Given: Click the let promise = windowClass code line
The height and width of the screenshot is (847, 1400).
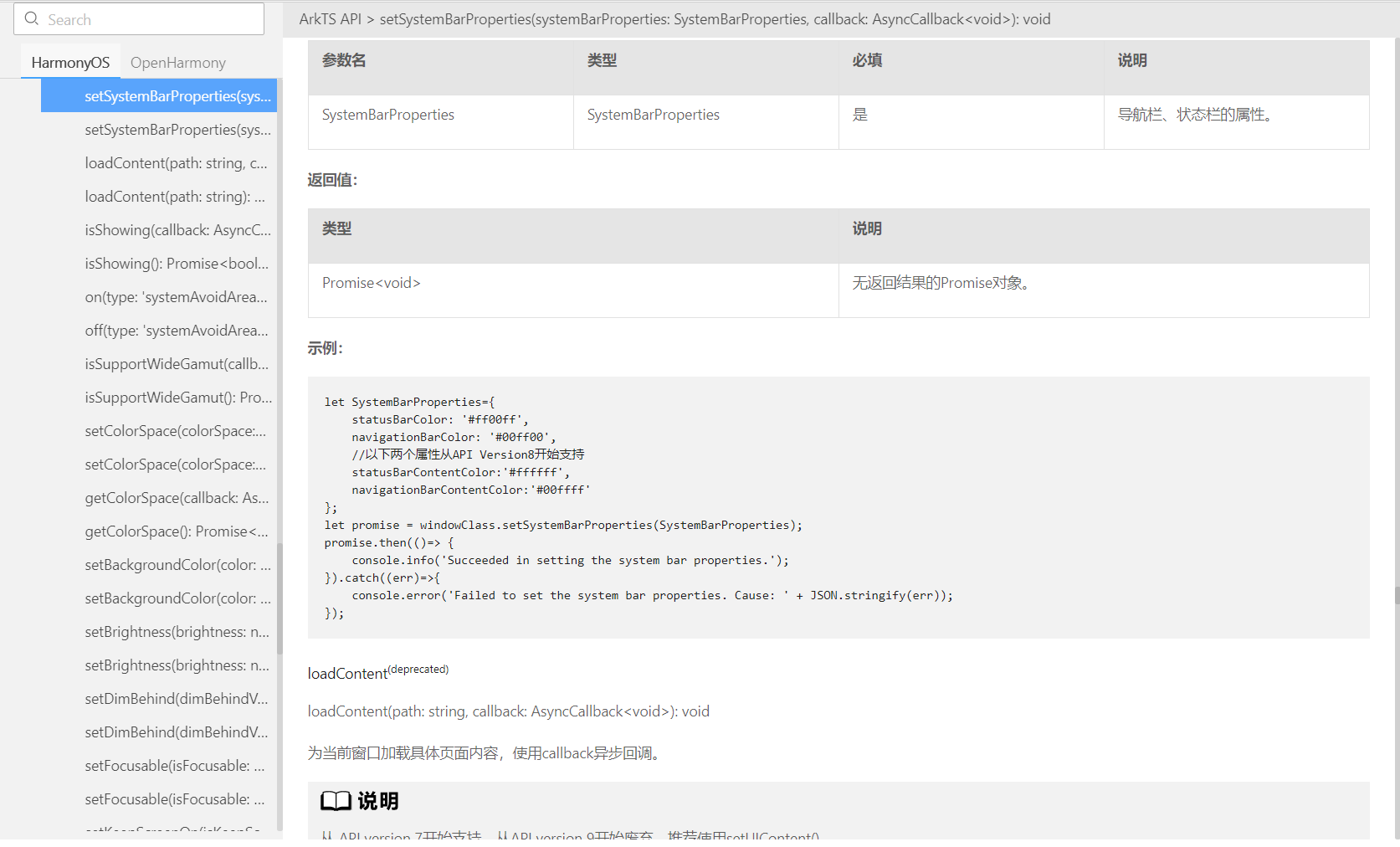Looking at the screenshot, I should [563, 525].
